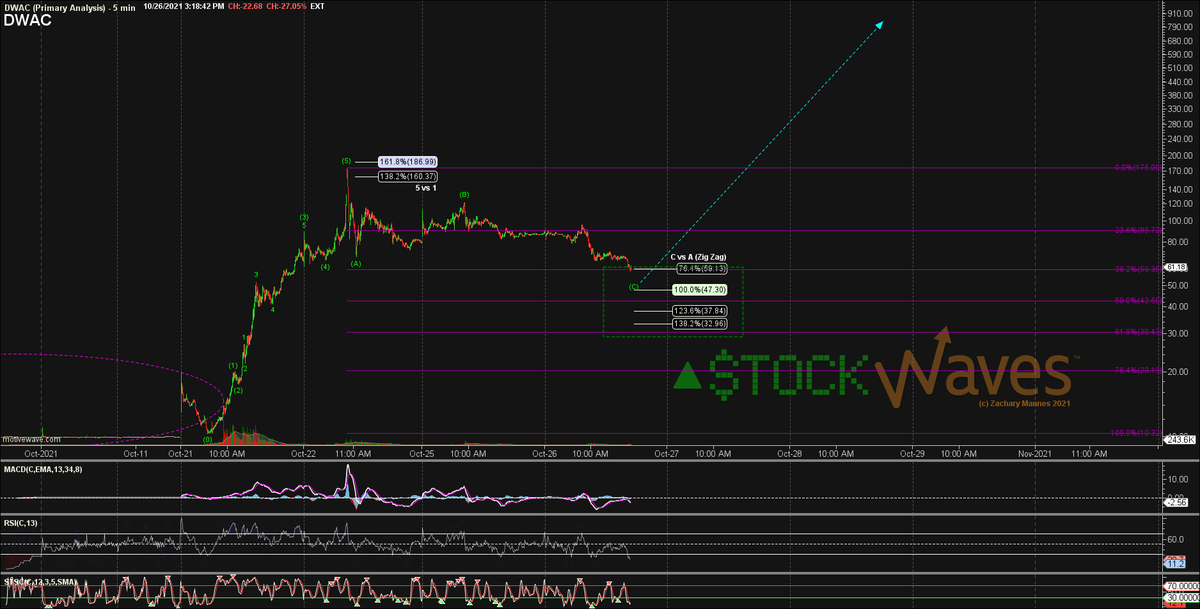Click the Oct-26 time axis label
This screenshot has width=1200, height=609.
pos(544,453)
